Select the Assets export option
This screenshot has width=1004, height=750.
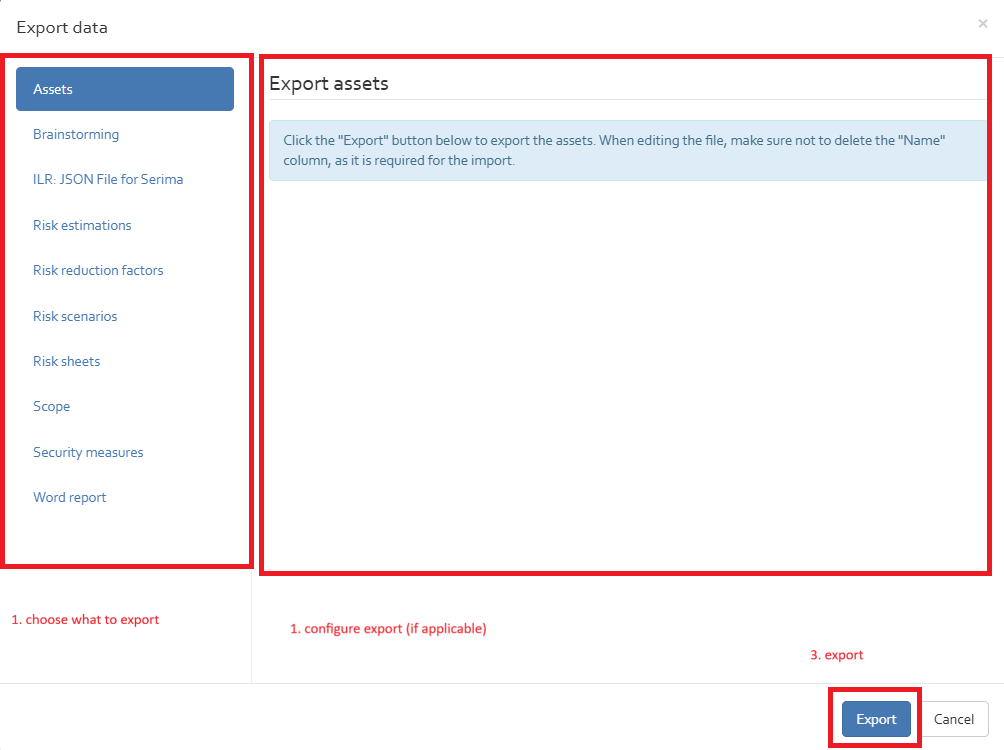125,89
